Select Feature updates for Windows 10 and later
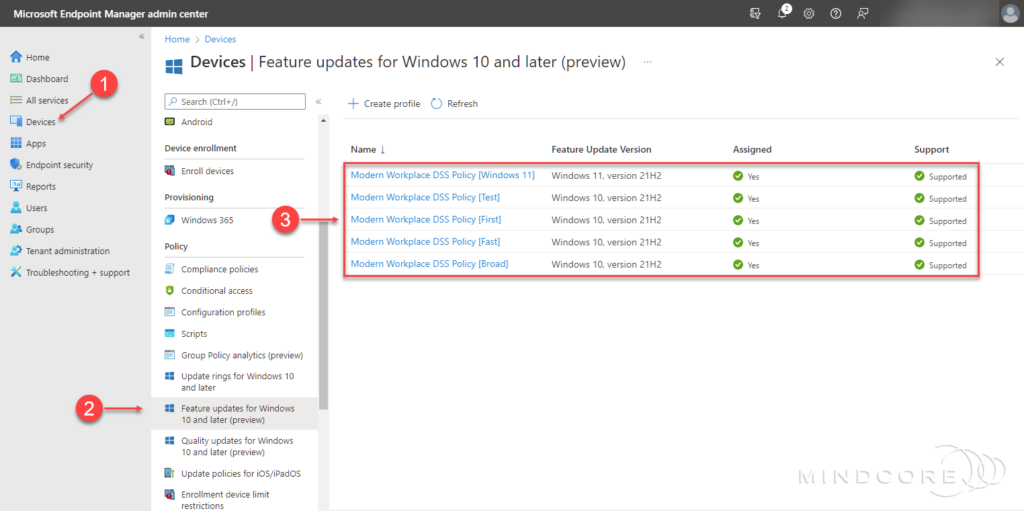Screen dimensions: 1024x511 (x=234, y=414)
